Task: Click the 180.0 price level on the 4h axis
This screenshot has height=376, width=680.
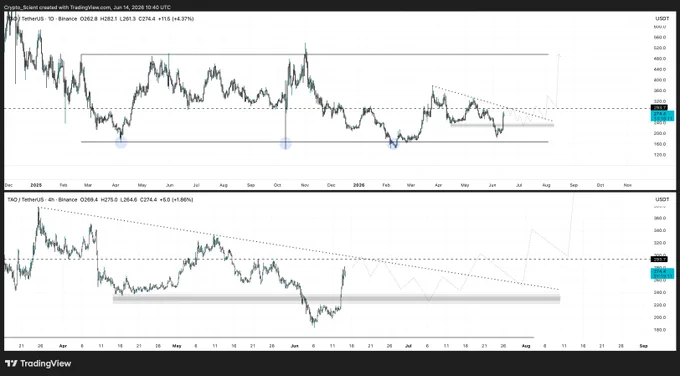Action: click(x=659, y=330)
